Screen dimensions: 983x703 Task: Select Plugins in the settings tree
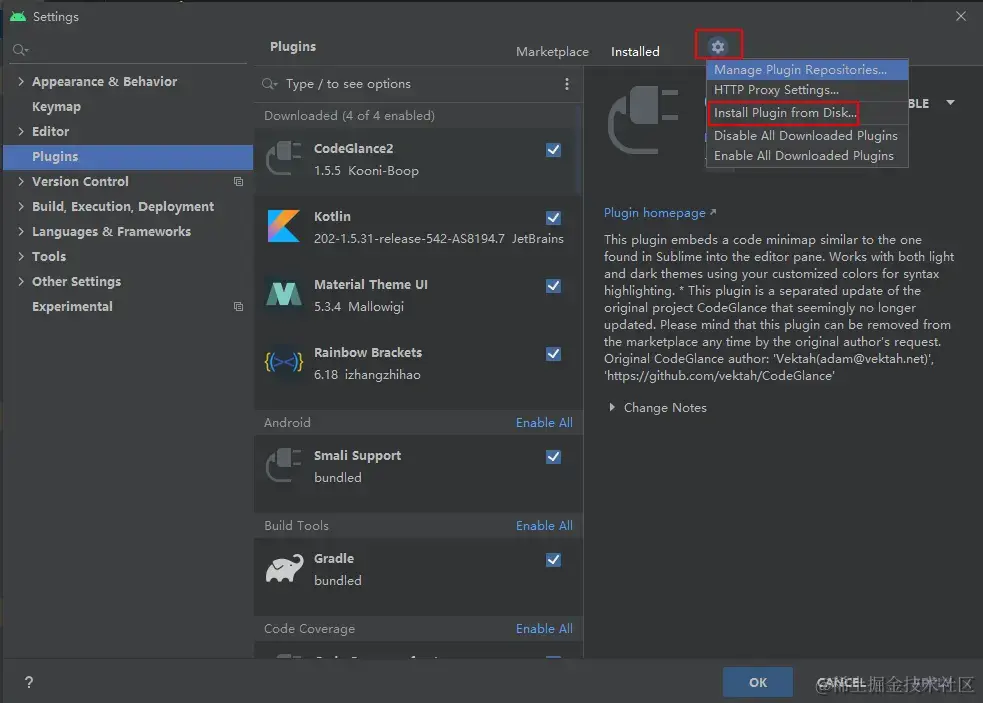[128, 157]
